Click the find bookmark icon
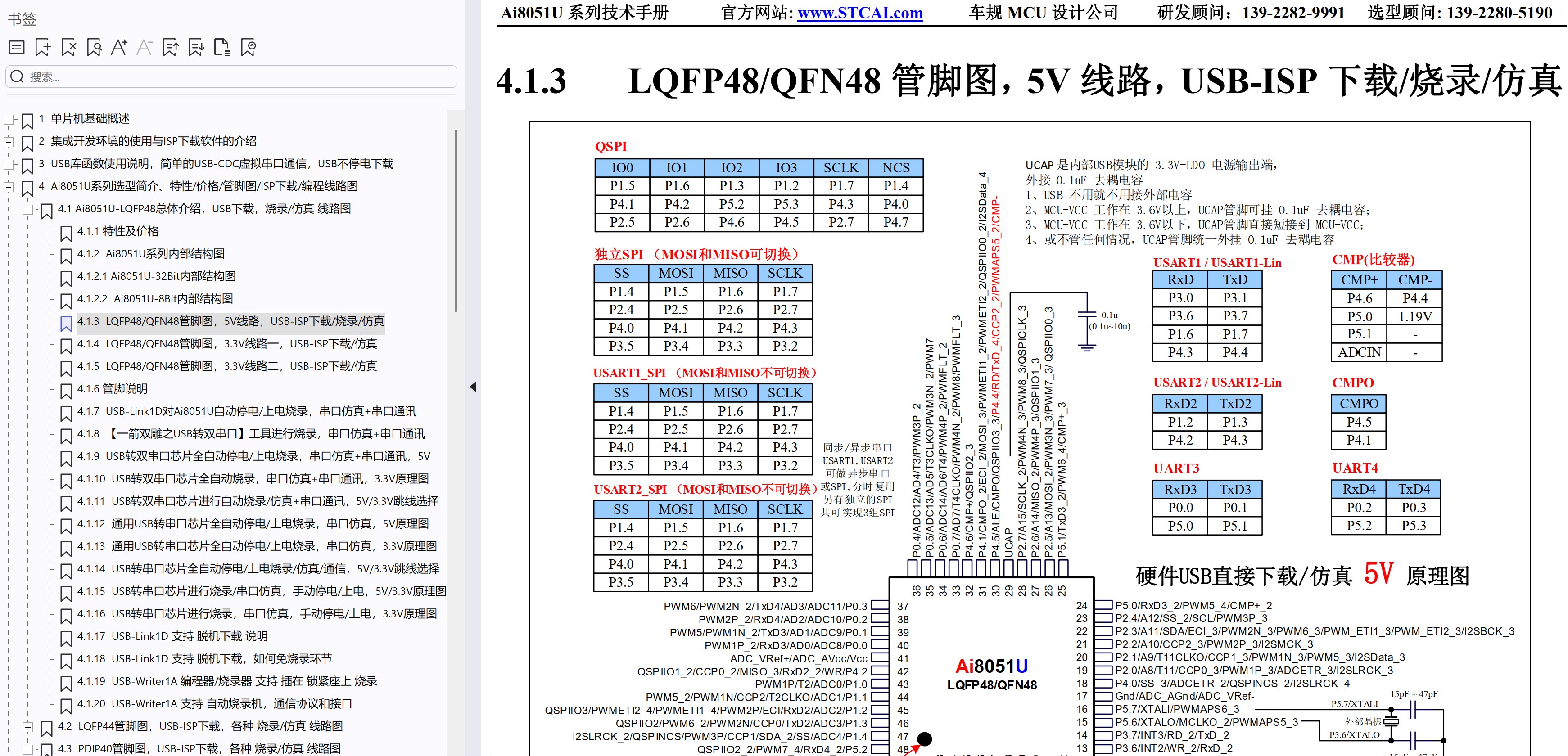 95,47
